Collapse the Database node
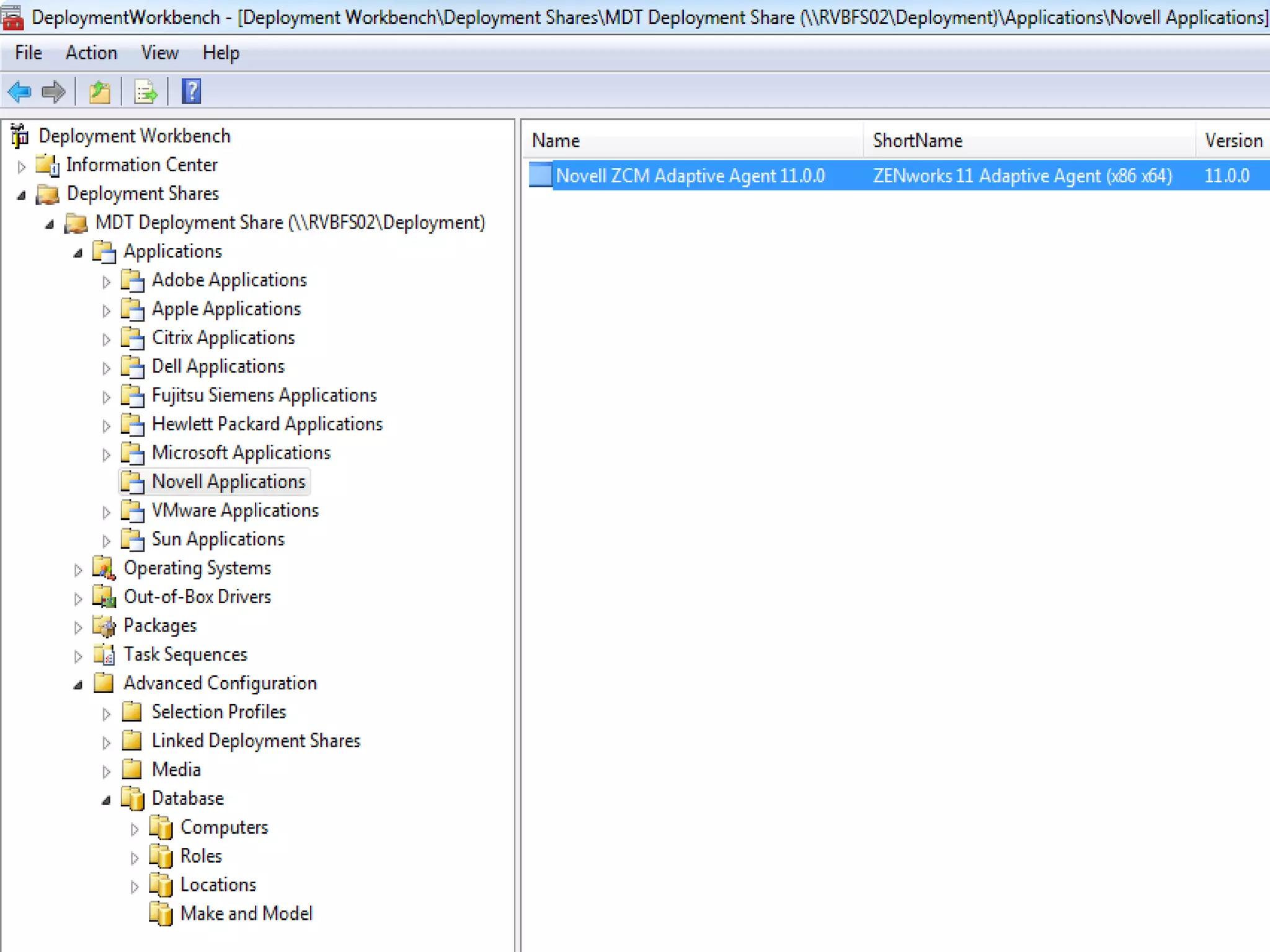This screenshot has width=1270, height=952. click(107, 800)
